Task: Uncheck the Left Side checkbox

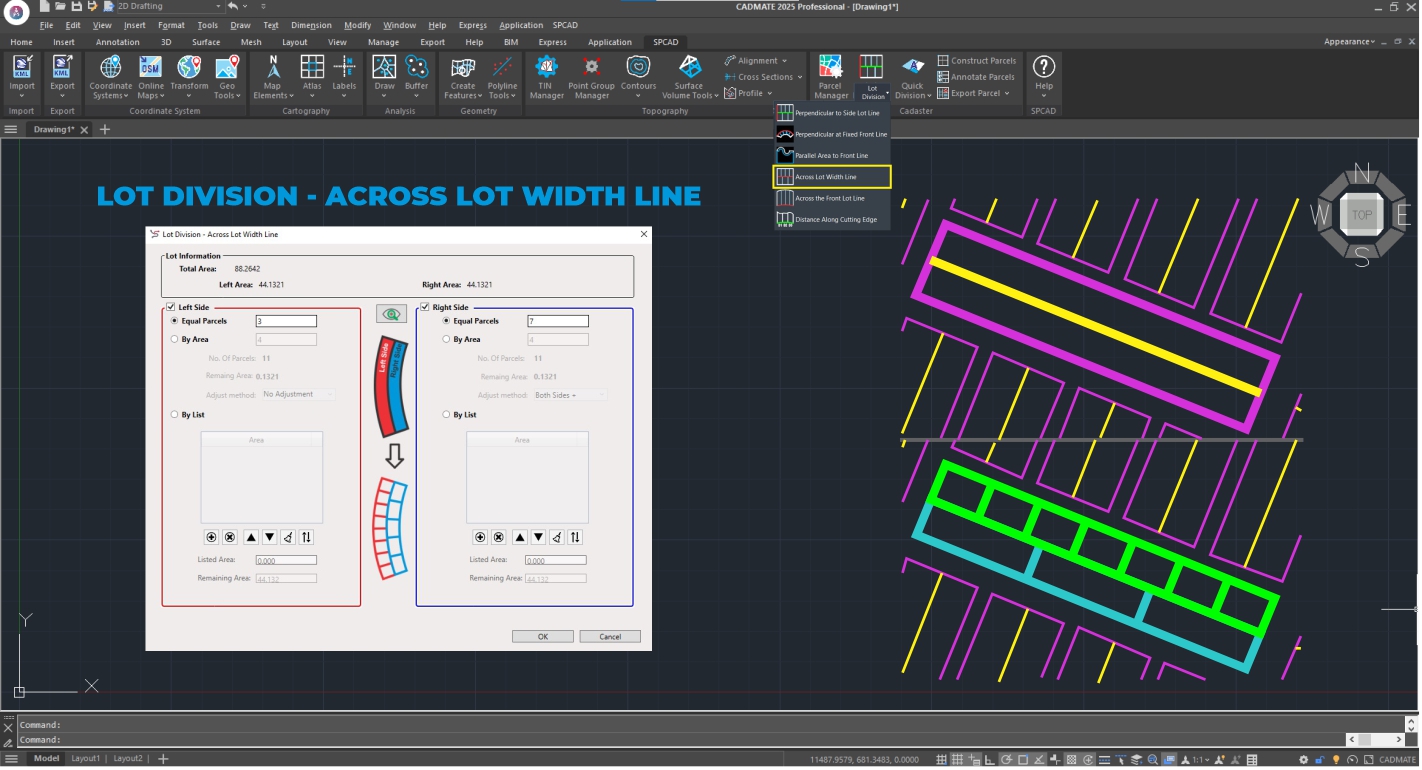Action: [x=171, y=307]
